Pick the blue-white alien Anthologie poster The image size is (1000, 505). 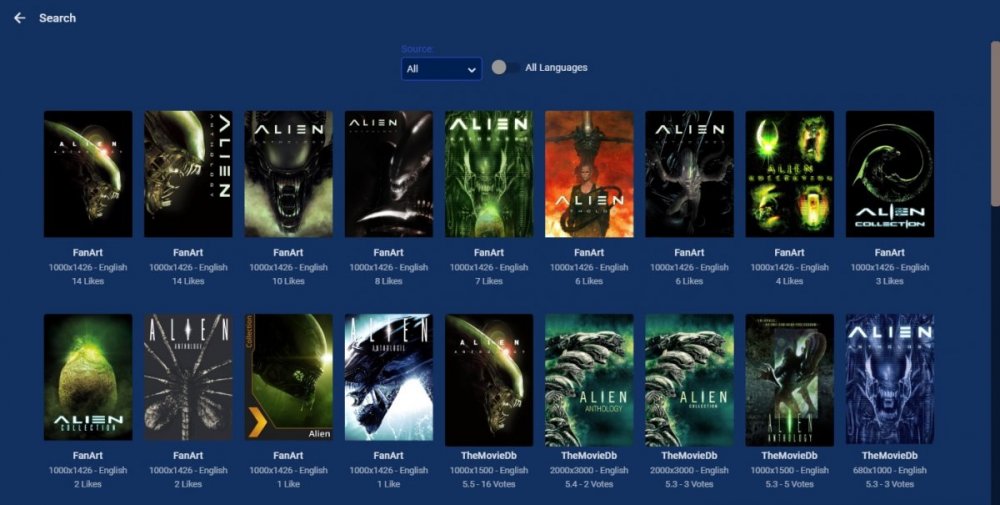(x=388, y=377)
